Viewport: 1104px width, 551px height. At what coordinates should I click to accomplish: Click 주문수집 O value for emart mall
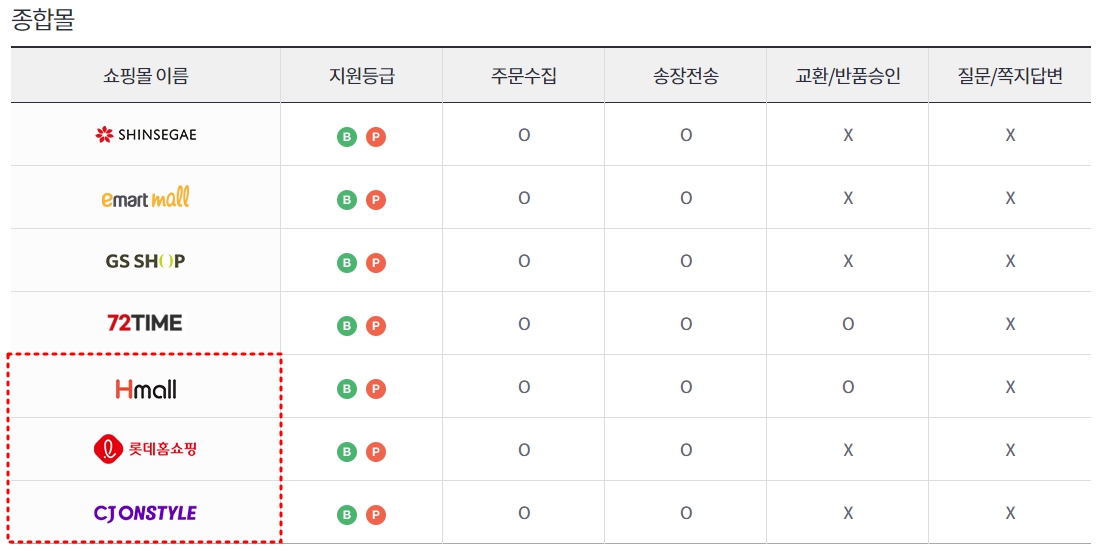click(x=524, y=198)
